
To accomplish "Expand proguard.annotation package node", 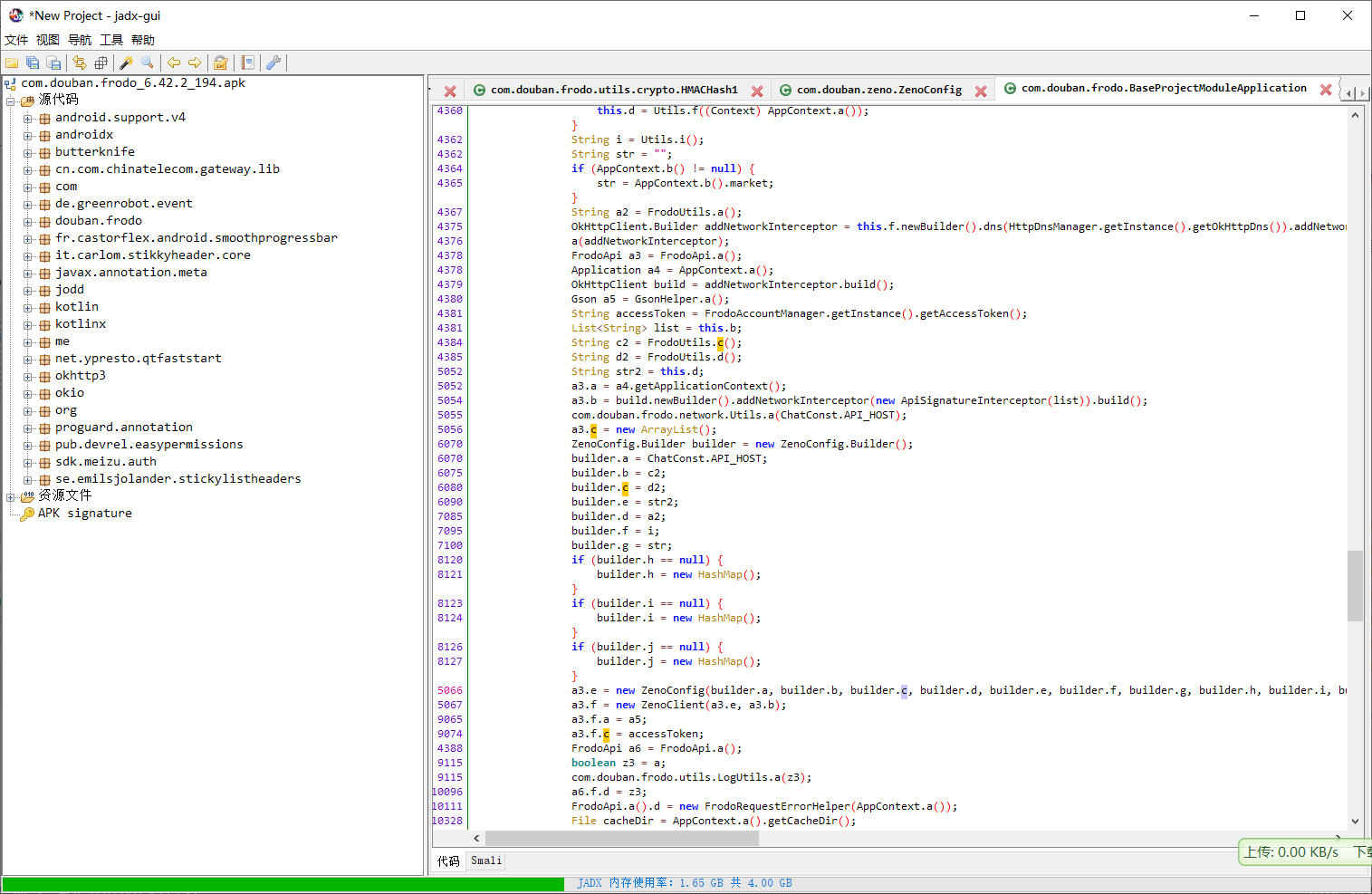I will (28, 428).
